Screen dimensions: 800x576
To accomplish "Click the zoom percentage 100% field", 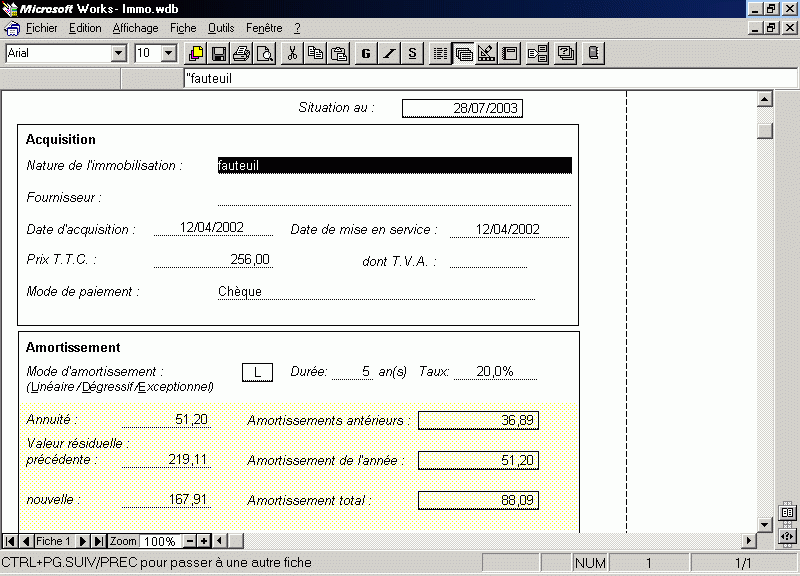I will point(160,541).
